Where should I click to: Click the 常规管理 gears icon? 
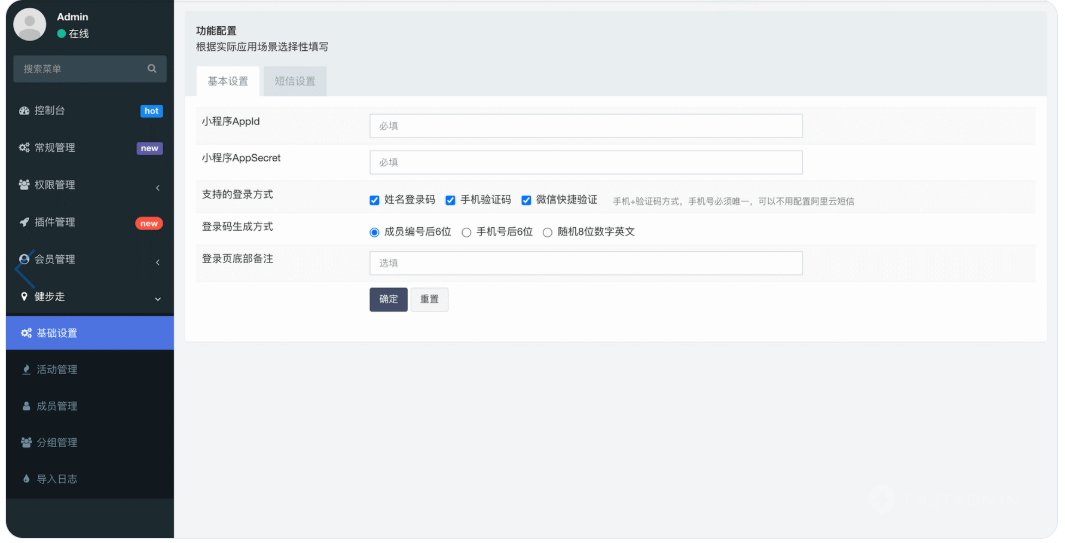[24, 148]
